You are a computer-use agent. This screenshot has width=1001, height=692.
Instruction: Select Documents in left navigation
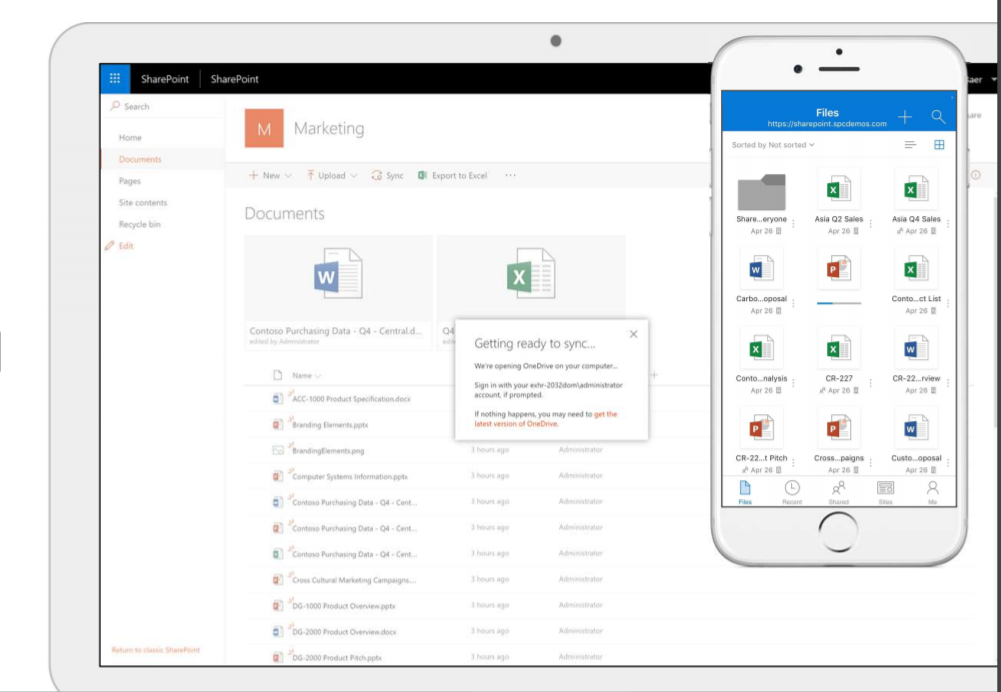pos(140,159)
